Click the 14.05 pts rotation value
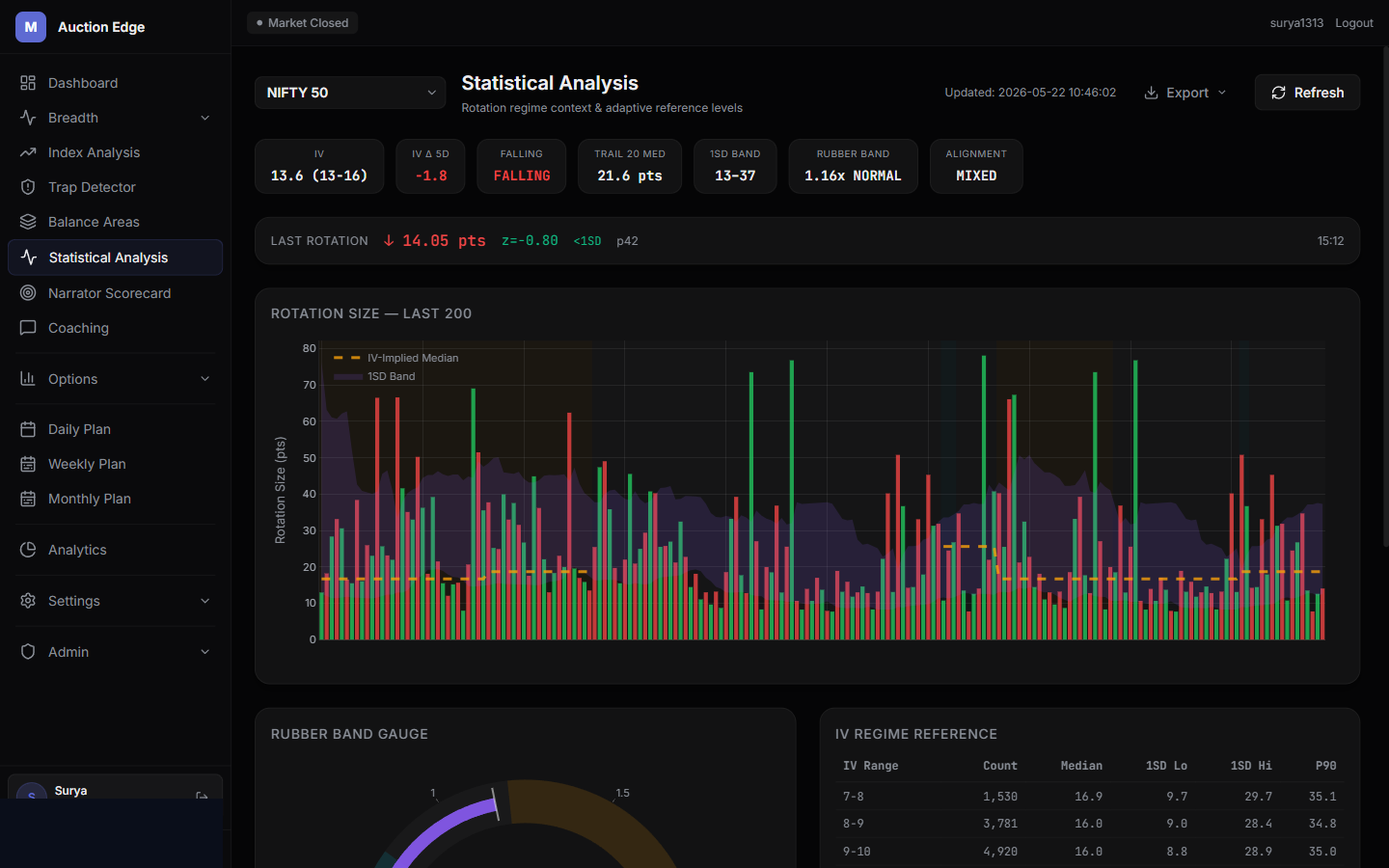Screen dimensions: 1389x868 444,241
